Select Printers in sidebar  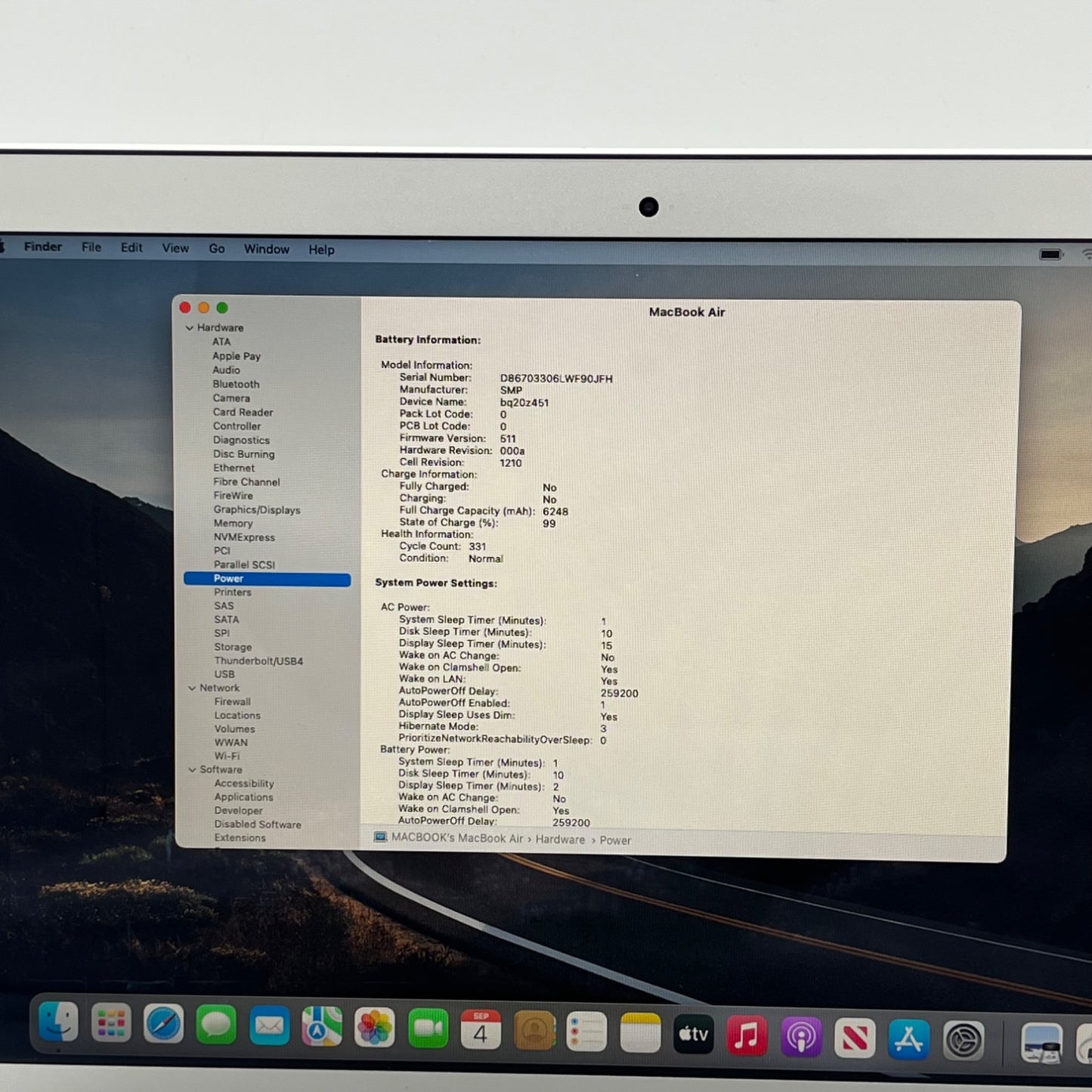pos(233,592)
